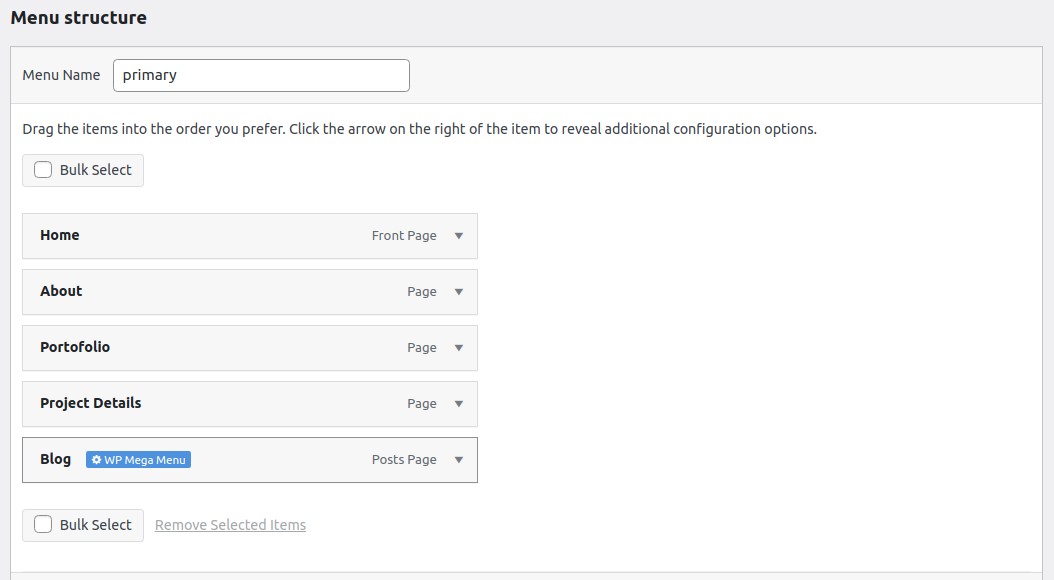Click the Blog menu item title

[x=56, y=459]
